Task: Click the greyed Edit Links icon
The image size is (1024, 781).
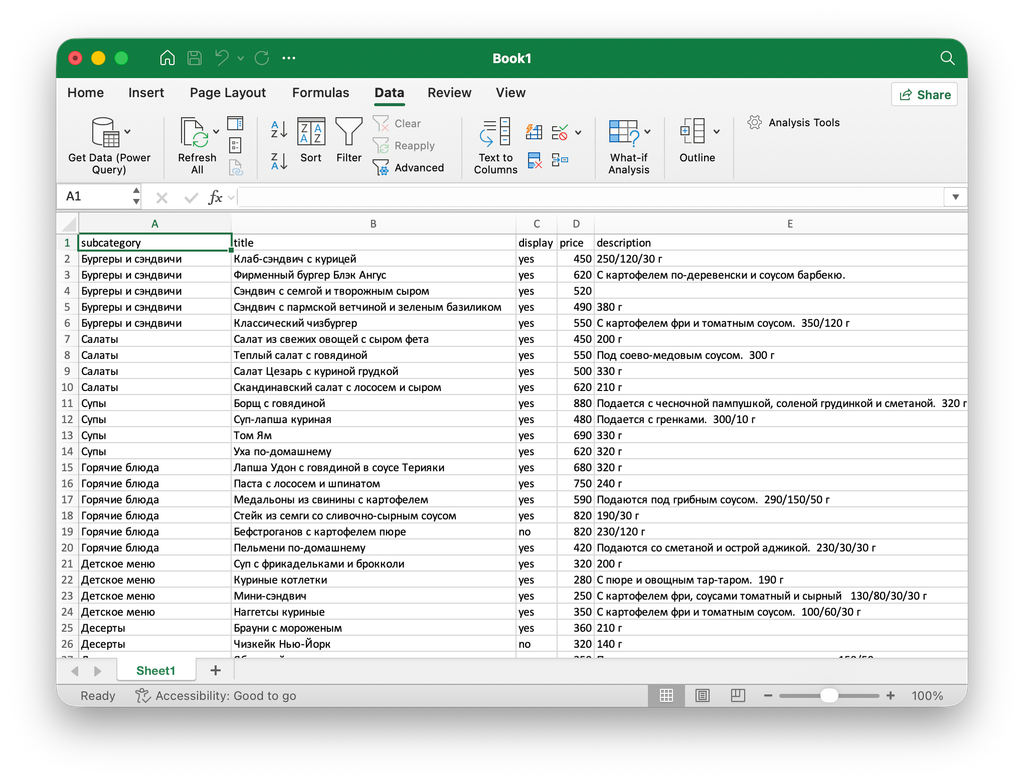Action: click(236, 168)
